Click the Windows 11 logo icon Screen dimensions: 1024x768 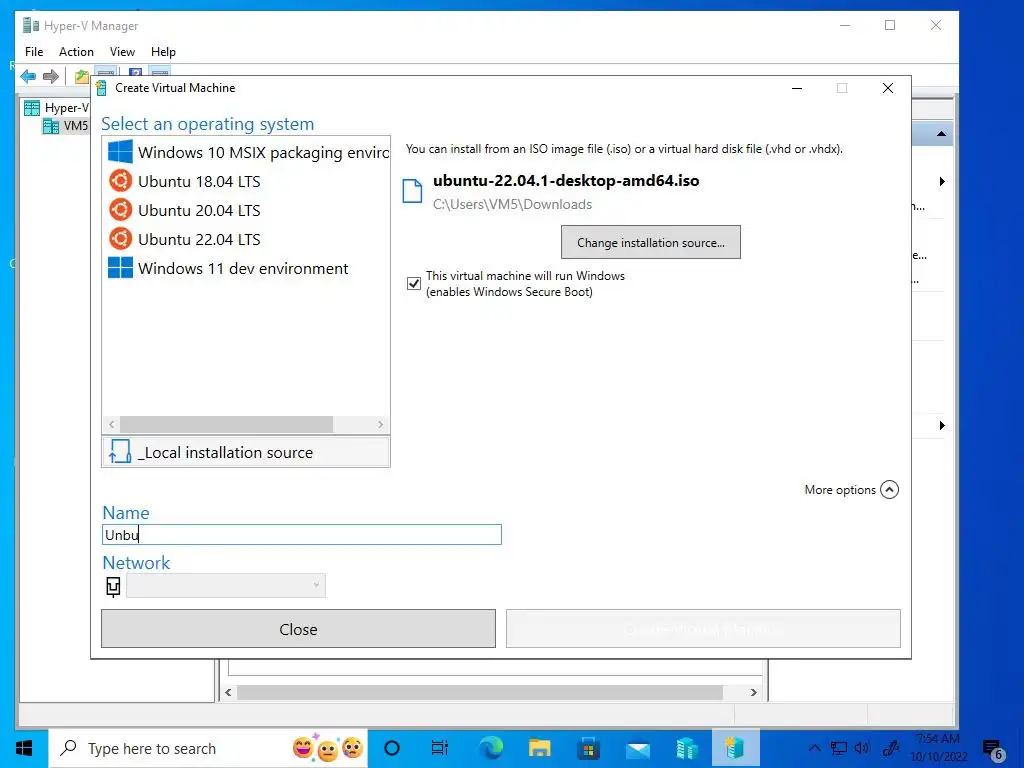point(120,268)
